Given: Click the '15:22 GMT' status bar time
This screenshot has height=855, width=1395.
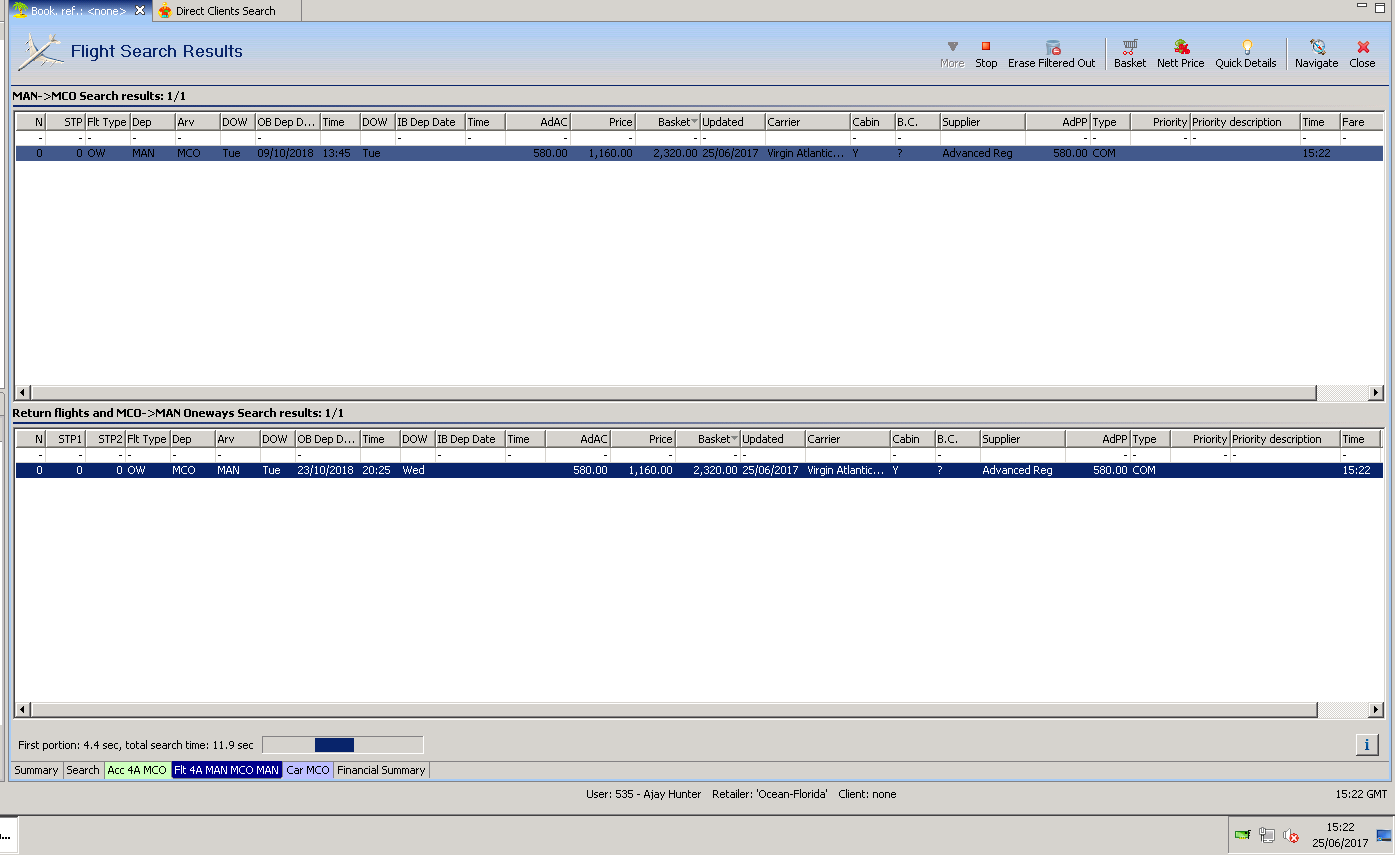Looking at the screenshot, I should [1361, 794].
